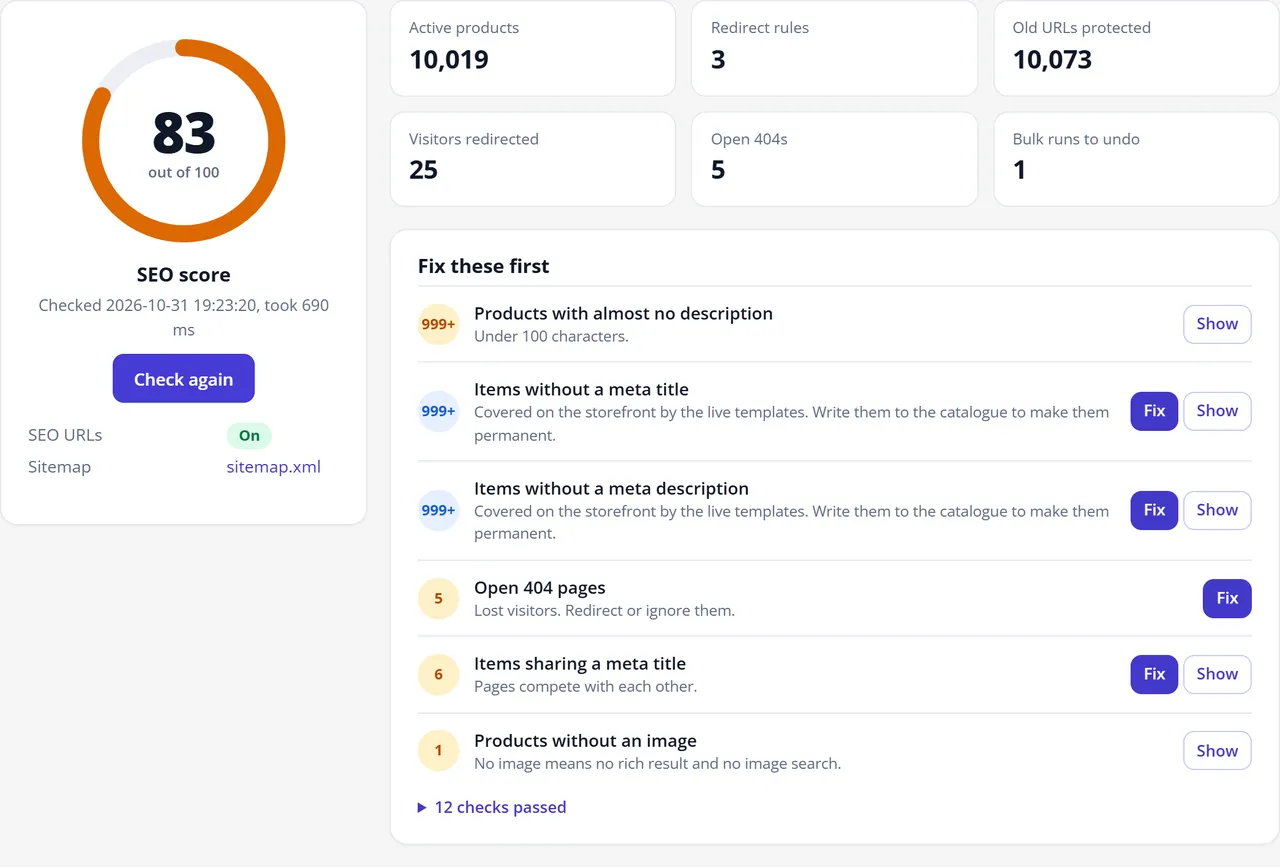Viewport: 1280px width, 868px height.
Task: Fix items without a meta title
Action: [1154, 411]
